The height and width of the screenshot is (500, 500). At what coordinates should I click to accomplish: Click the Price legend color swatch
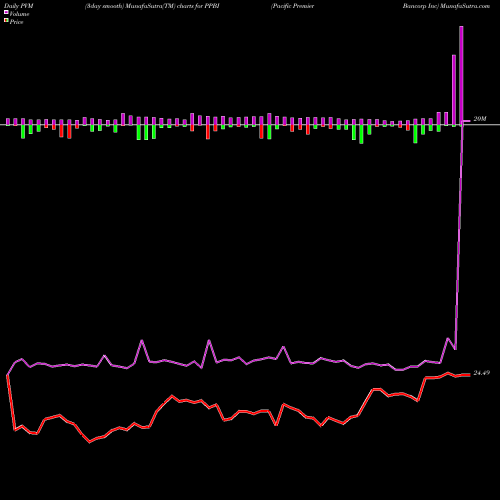(6, 21)
